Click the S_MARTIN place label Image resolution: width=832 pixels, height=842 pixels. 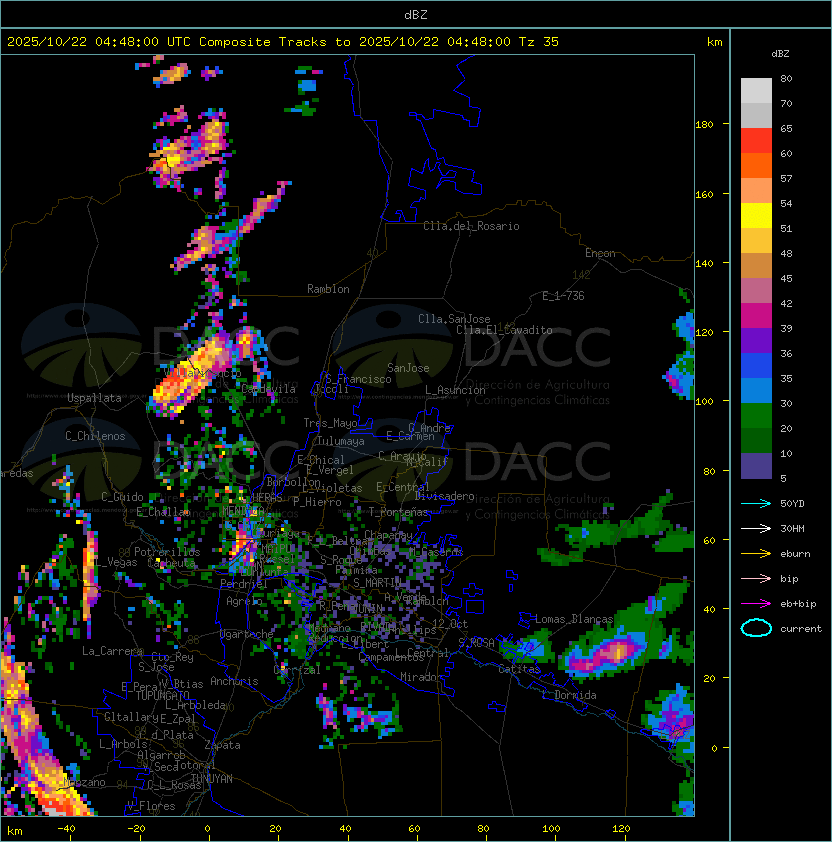pyautogui.click(x=377, y=583)
